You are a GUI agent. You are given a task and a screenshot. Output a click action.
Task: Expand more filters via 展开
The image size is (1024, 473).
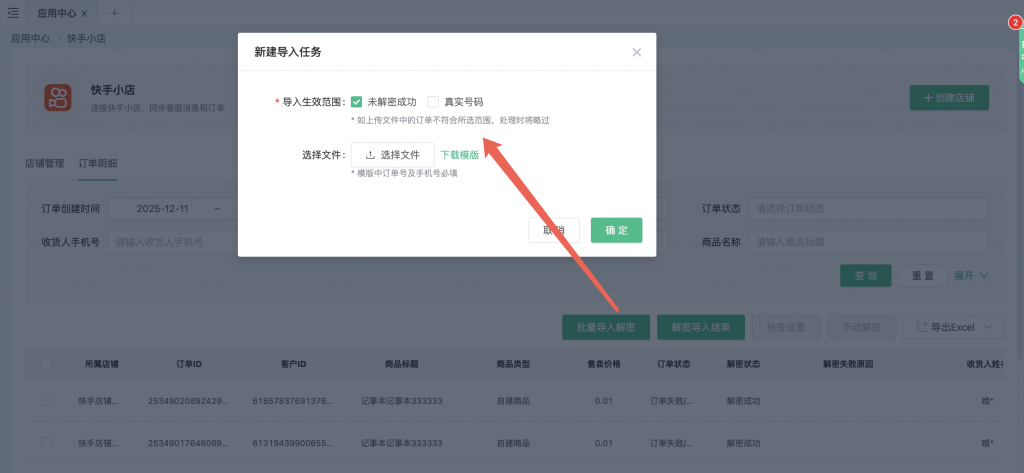tap(971, 276)
